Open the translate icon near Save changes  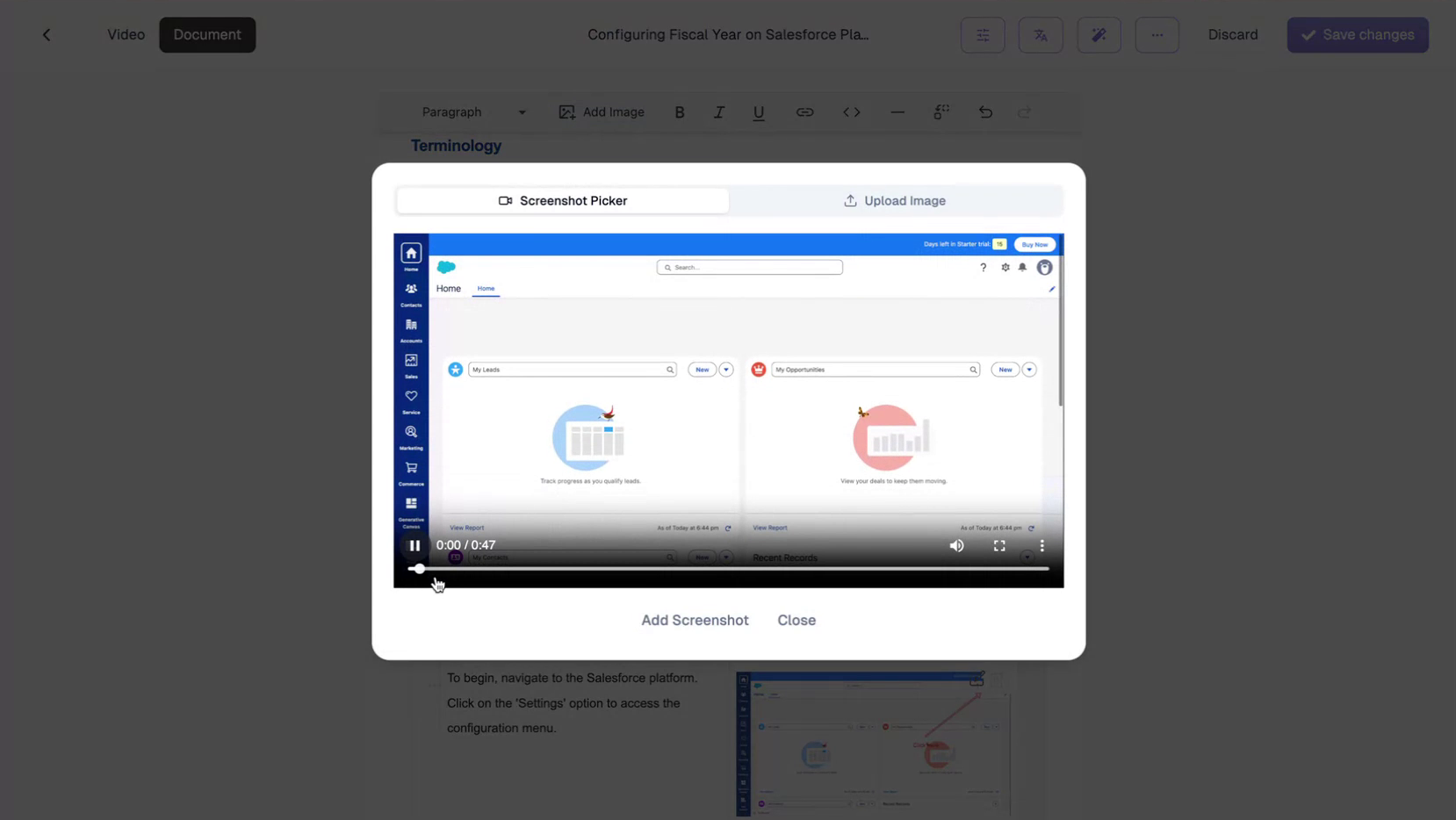tap(1040, 35)
